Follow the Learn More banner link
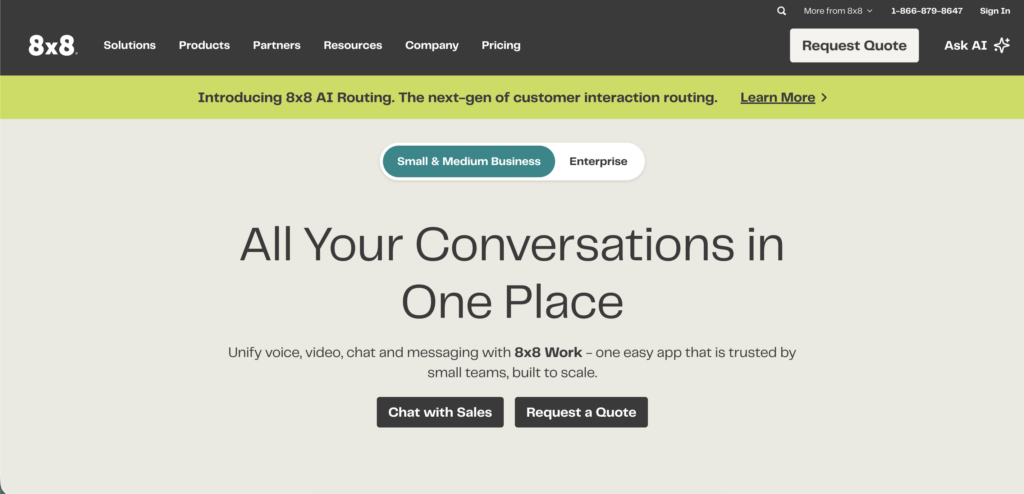The image size is (1024, 494). coord(777,97)
